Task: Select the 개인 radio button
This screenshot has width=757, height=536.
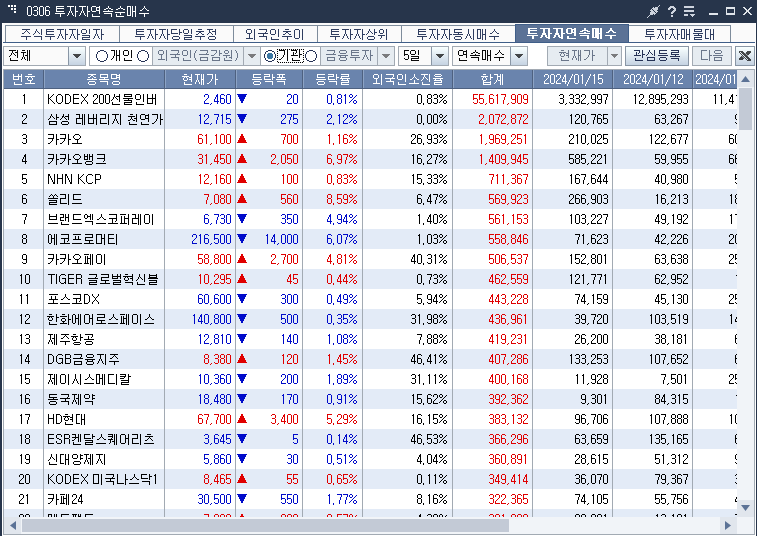Action: point(102,56)
